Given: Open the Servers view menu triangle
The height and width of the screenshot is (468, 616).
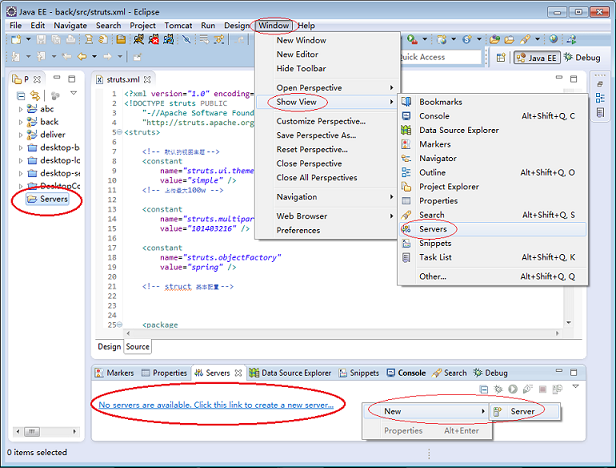Looking at the screenshot, I should 576,387.
